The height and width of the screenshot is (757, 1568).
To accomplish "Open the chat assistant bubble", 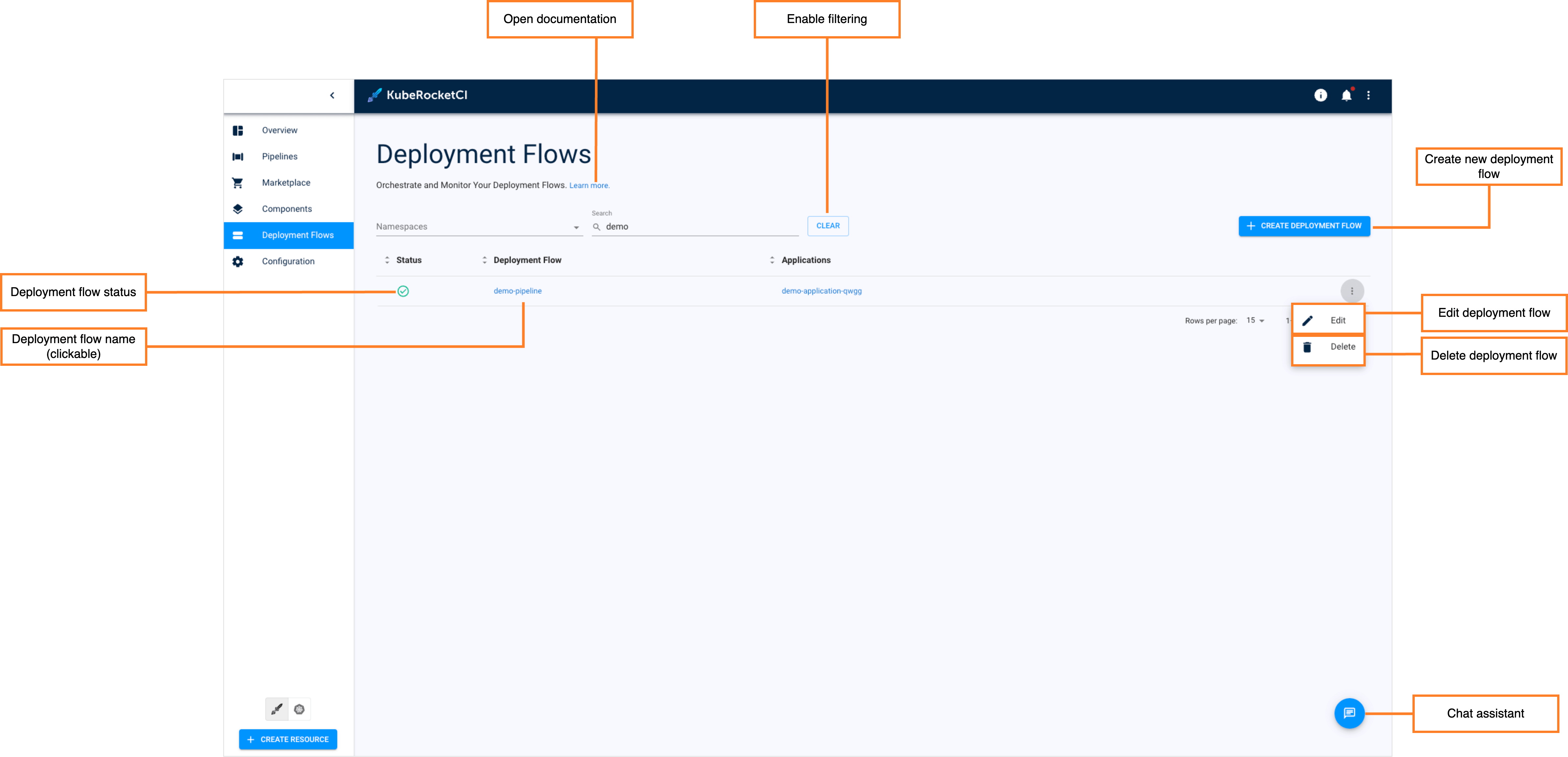I will pyautogui.click(x=1350, y=713).
